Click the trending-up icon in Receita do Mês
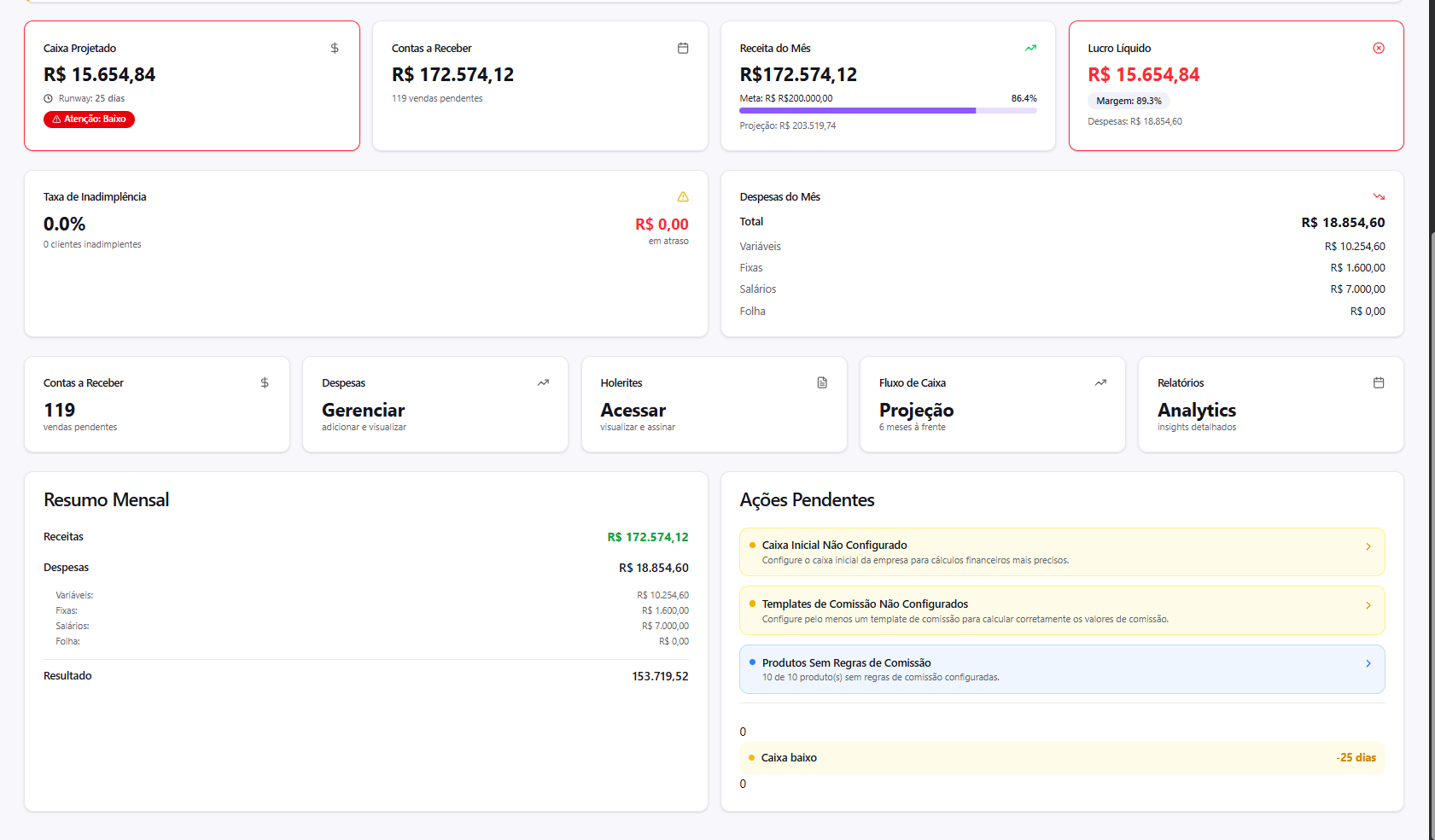The image size is (1435, 840). tap(1030, 49)
